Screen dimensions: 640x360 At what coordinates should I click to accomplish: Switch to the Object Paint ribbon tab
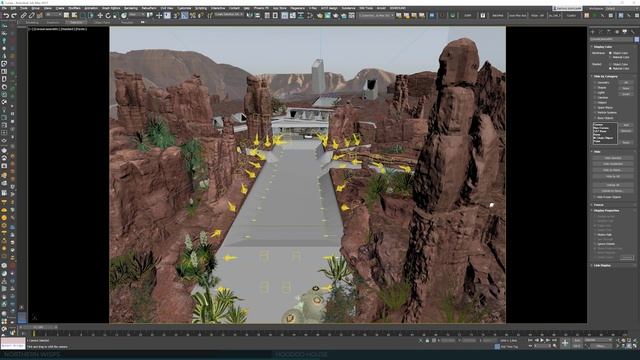101,22
